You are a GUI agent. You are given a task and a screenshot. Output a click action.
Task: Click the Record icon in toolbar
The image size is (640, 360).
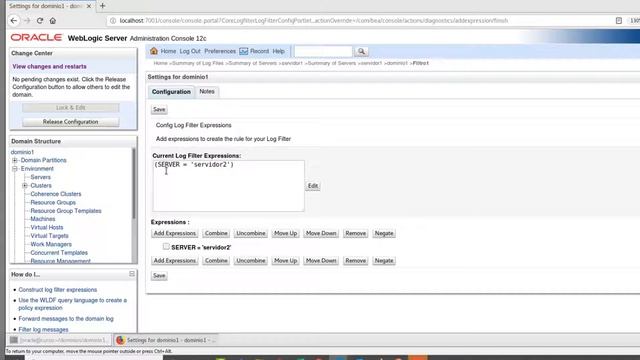(x=244, y=51)
